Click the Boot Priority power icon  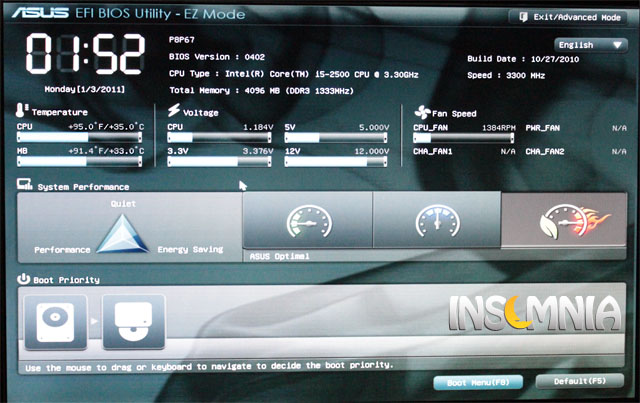[23, 278]
